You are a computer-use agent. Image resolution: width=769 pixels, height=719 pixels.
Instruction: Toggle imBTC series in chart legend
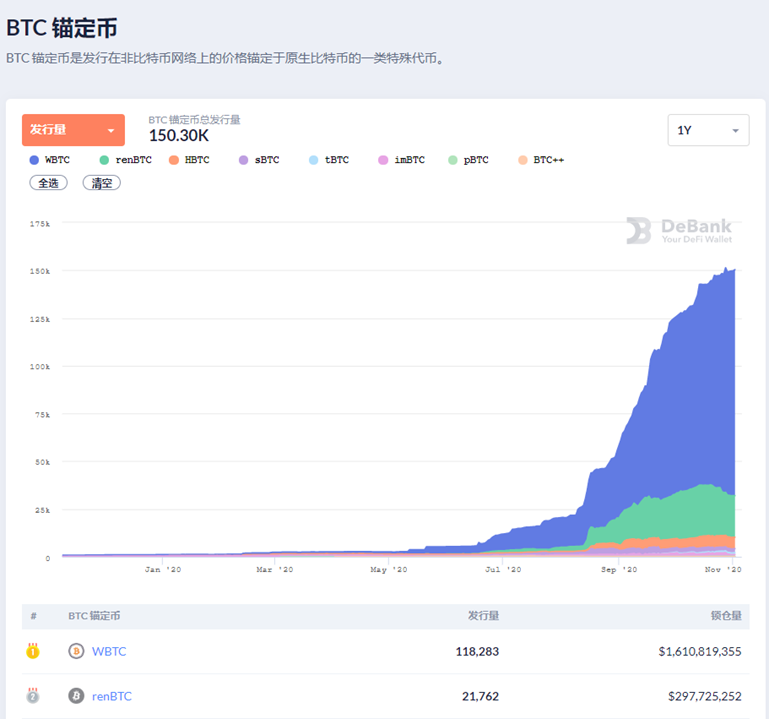pyautogui.click(x=402, y=160)
